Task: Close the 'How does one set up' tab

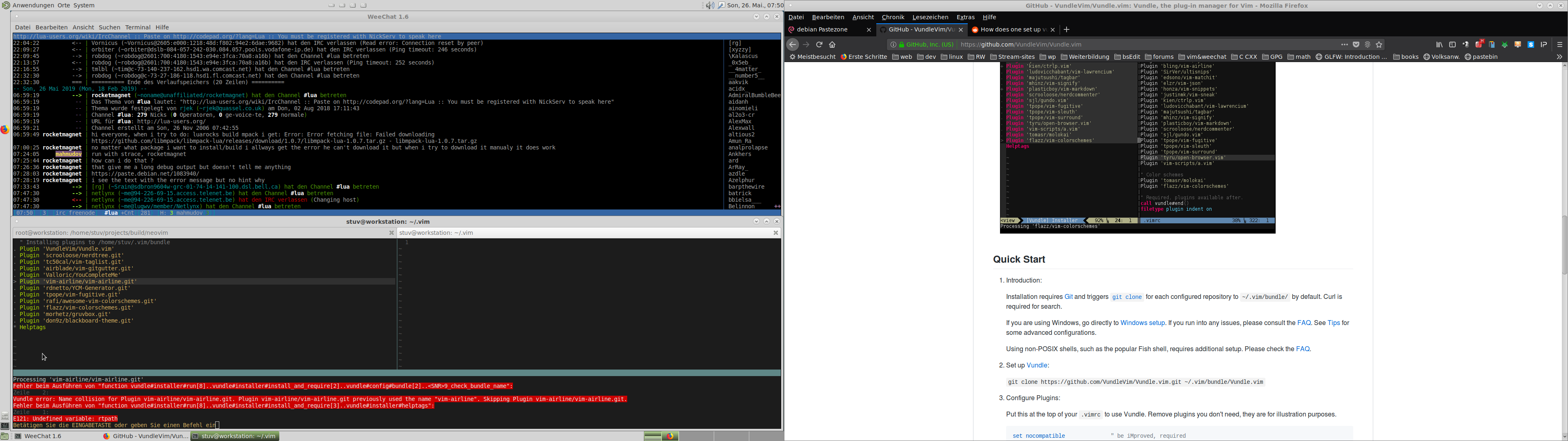Action: (x=1052, y=29)
